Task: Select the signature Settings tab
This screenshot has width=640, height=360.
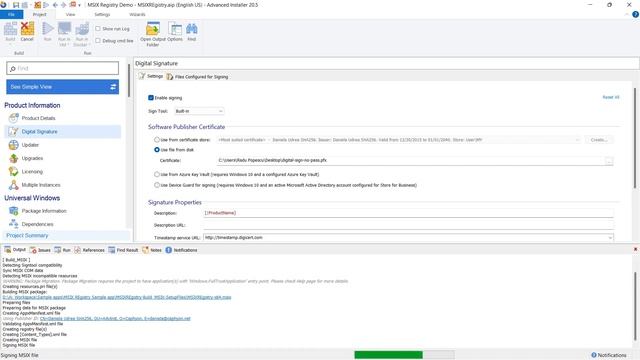Action: (151, 76)
